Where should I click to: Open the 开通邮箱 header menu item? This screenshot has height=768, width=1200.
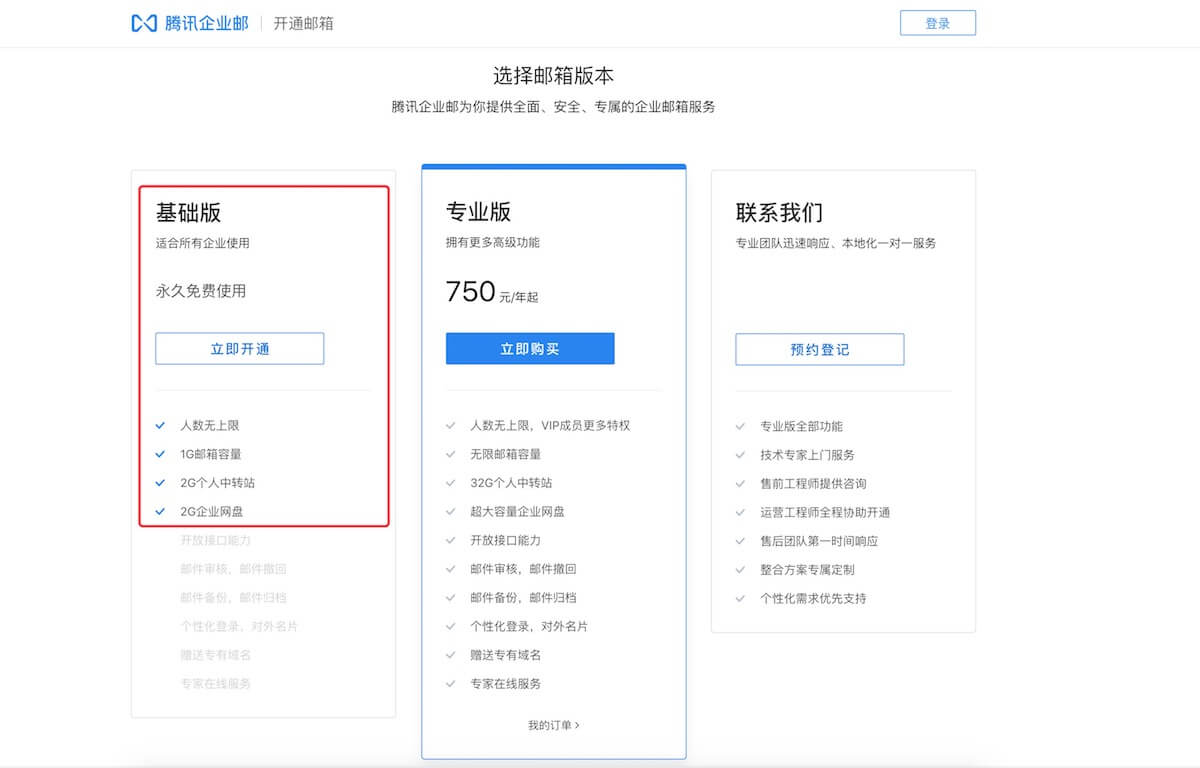(x=304, y=22)
